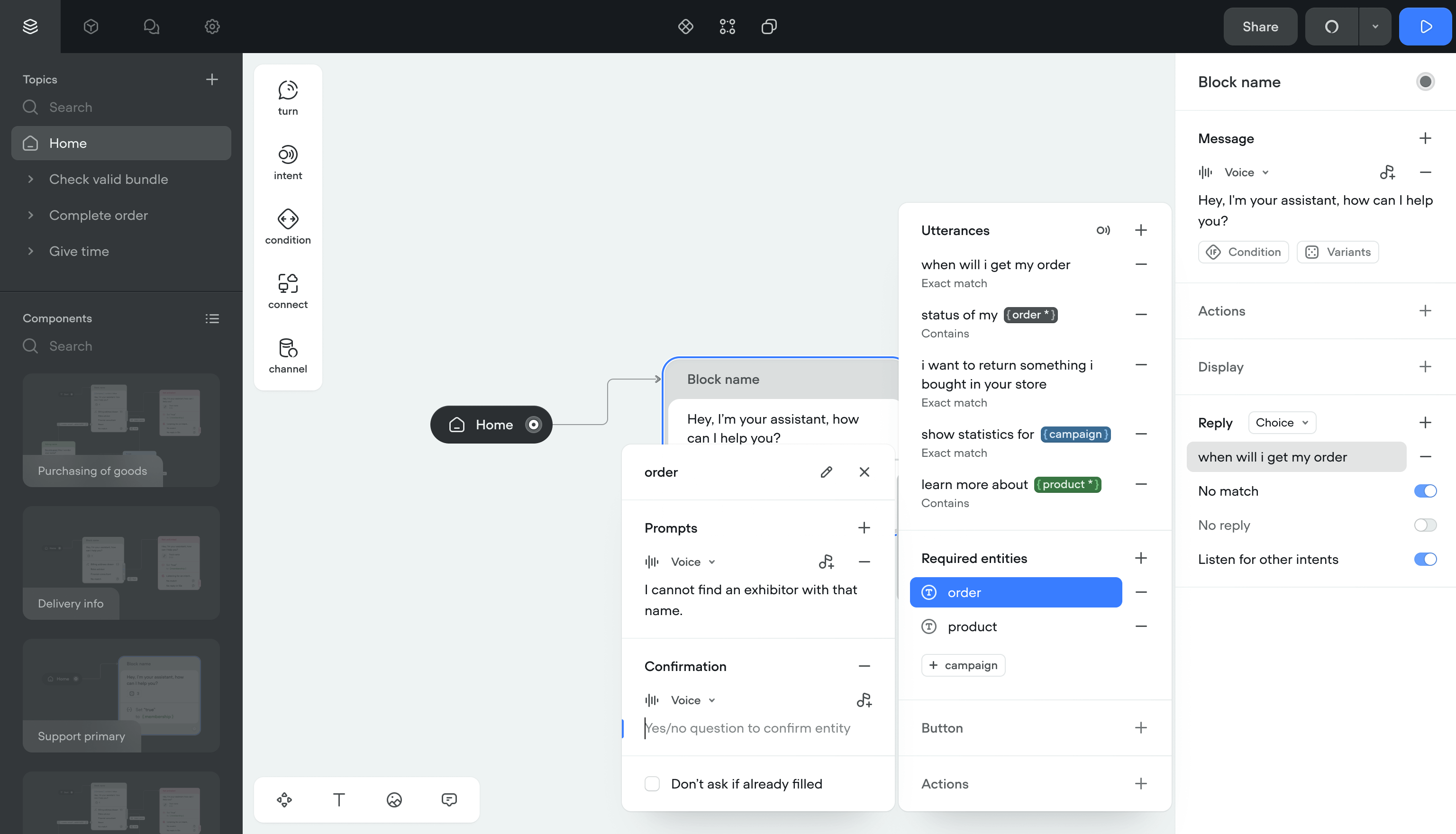Screen dimensions: 1456x834
Task: Click the Share button
Action: click(x=1260, y=27)
